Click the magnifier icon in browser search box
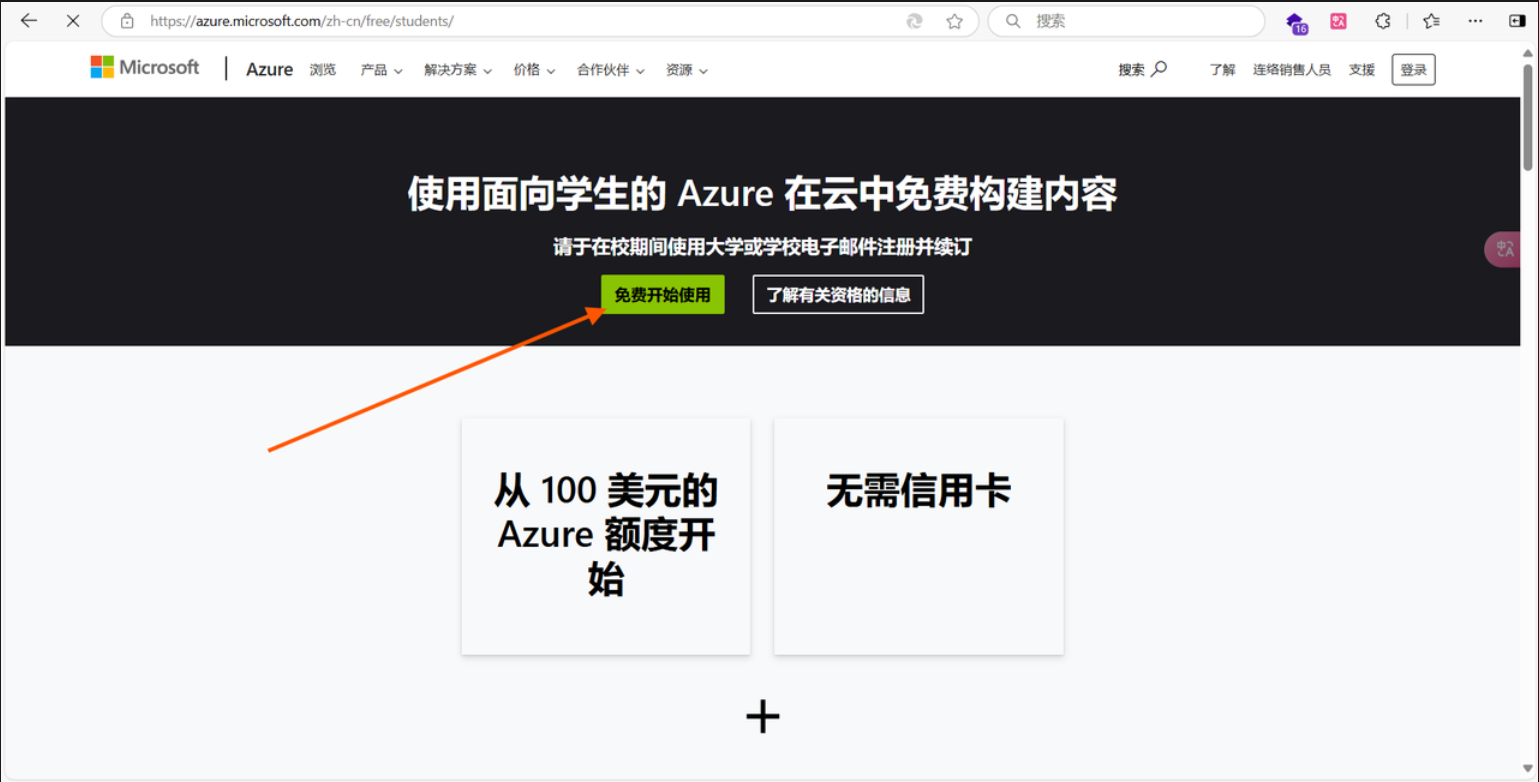Viewport: 1539px width, 782px height. click(x=1013, y=21)
